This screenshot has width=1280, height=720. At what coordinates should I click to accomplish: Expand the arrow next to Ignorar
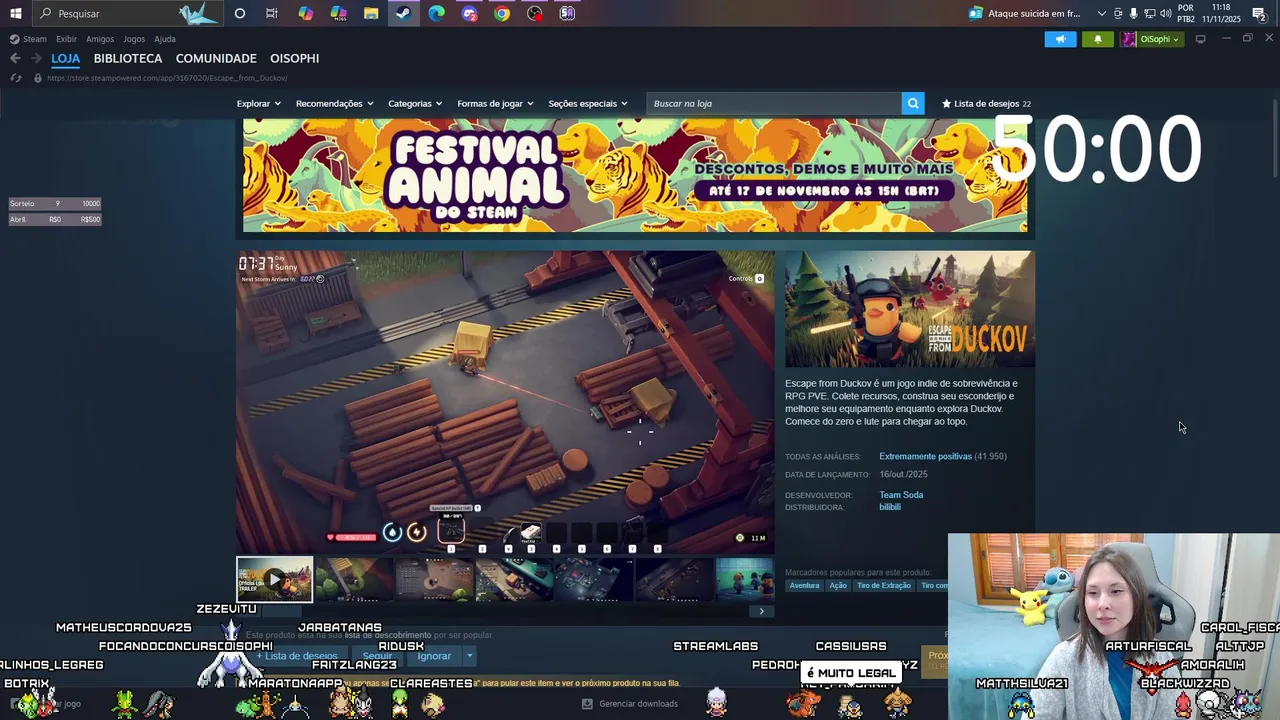[x=469, y=656]
